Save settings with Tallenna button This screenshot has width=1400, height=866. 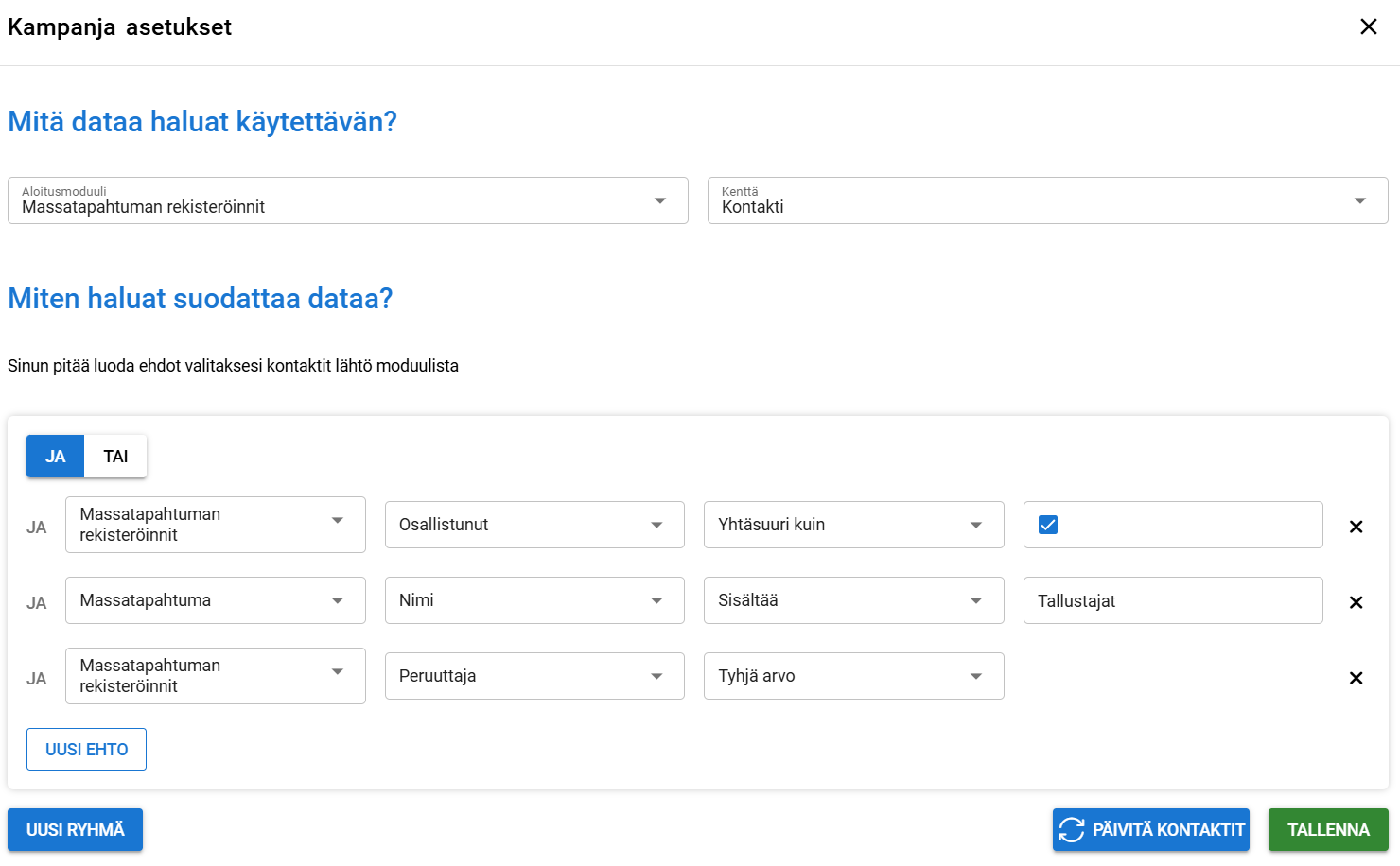[x=1327, y=830]
